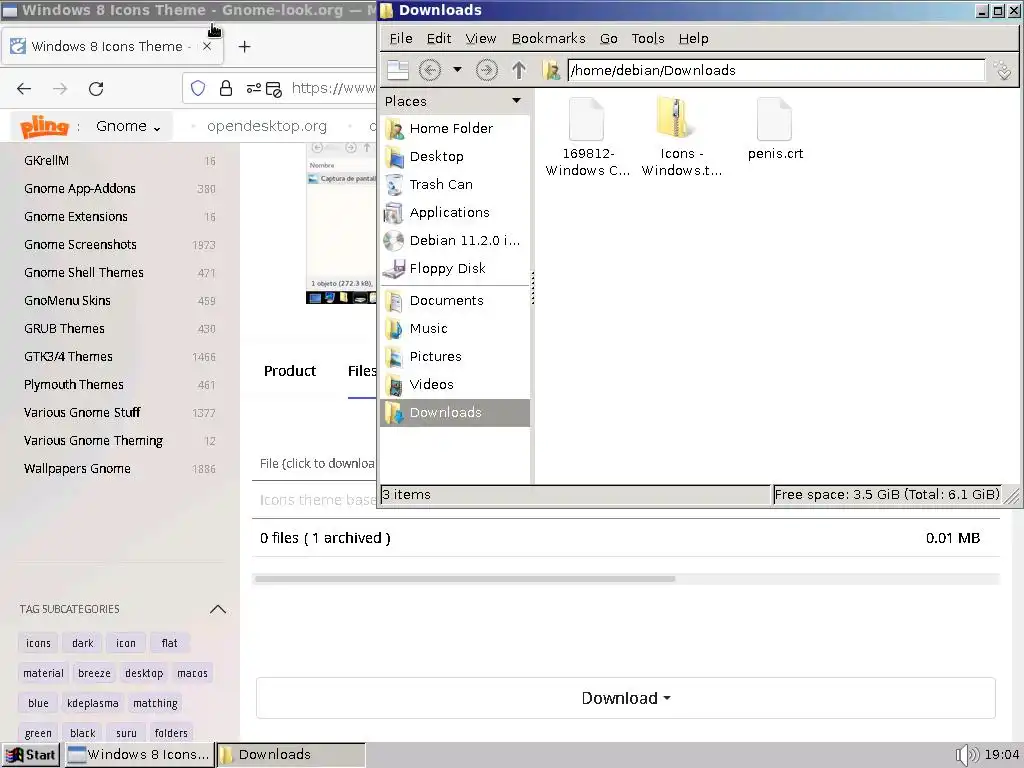The width and height of the screenshot is (1024, 768).
Task: Open the Download dropdown button
Action: [x=626, y=698]
